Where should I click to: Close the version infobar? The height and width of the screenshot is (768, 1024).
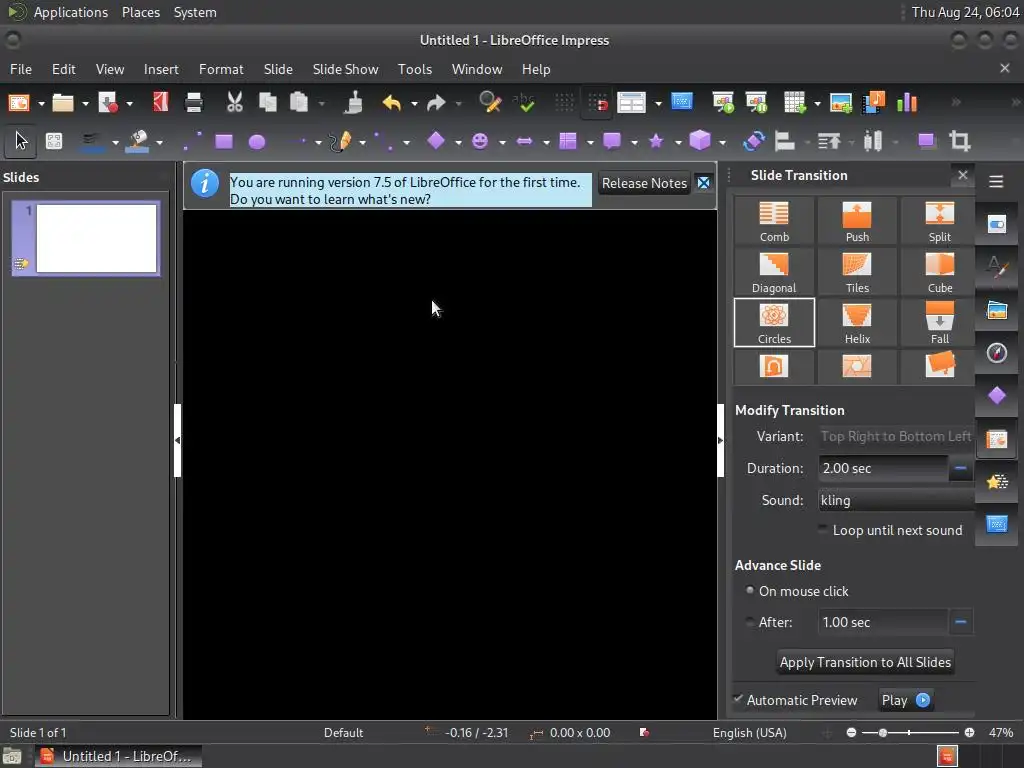click(x=703, y=183)
